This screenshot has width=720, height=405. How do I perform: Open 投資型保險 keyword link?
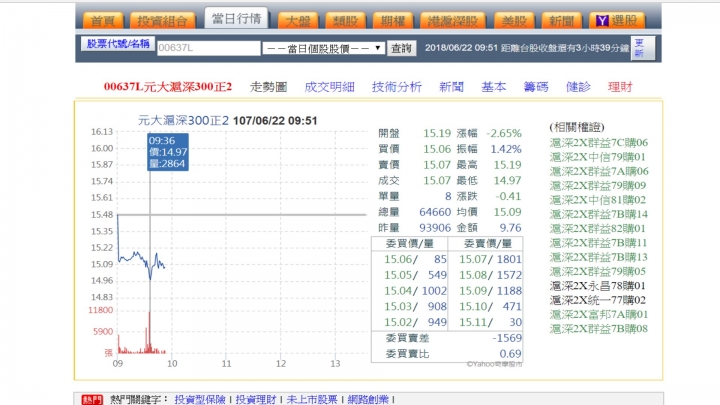click(200, 399)
